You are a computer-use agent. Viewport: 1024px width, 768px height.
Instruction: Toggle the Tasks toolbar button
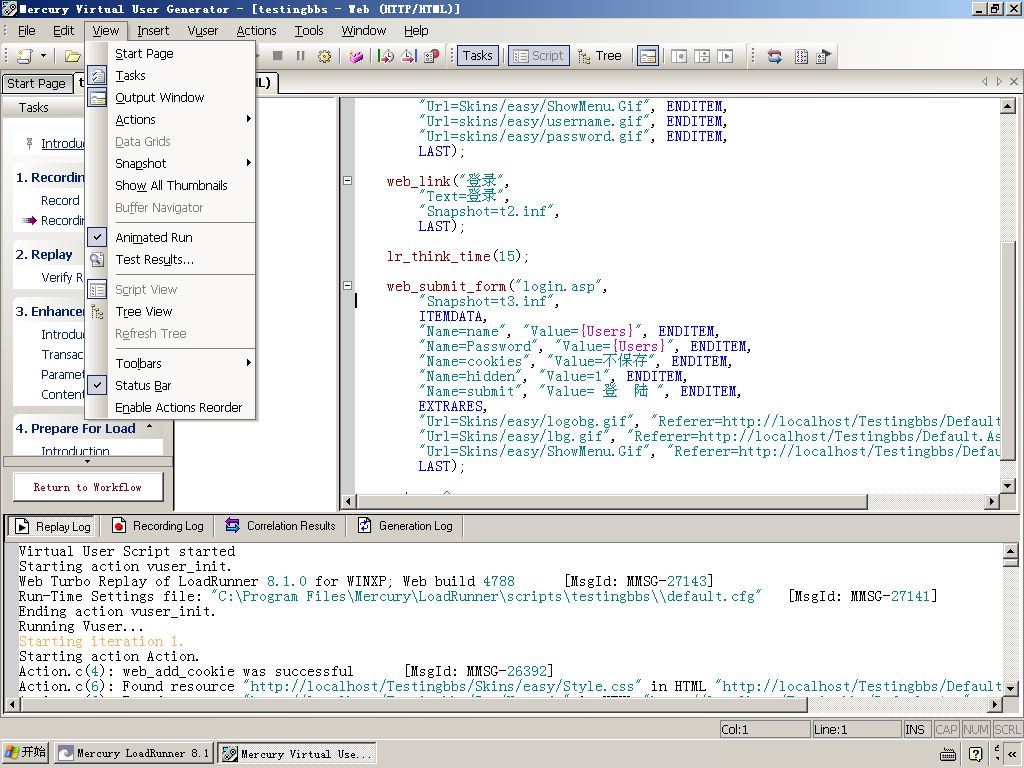coord(477,56)
